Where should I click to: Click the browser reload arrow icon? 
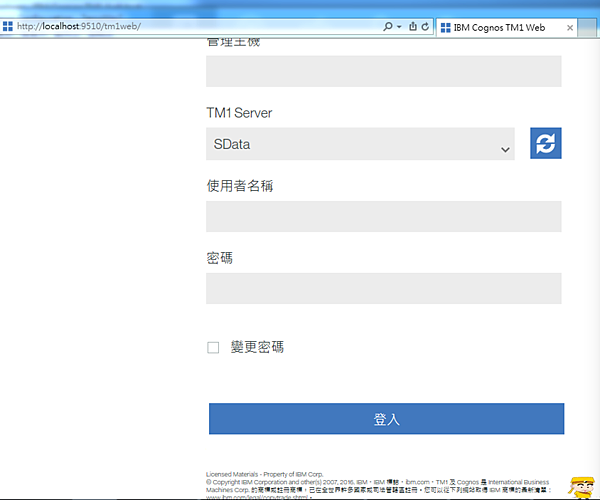tap(425, 26)
